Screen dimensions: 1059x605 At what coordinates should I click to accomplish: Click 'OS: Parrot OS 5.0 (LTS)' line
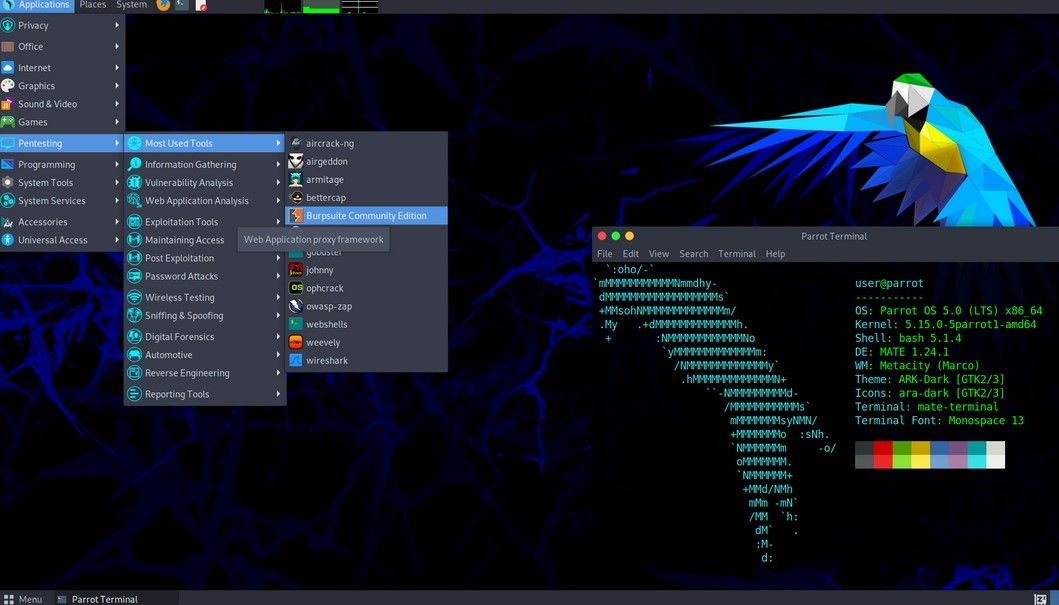tap(948, 311)
